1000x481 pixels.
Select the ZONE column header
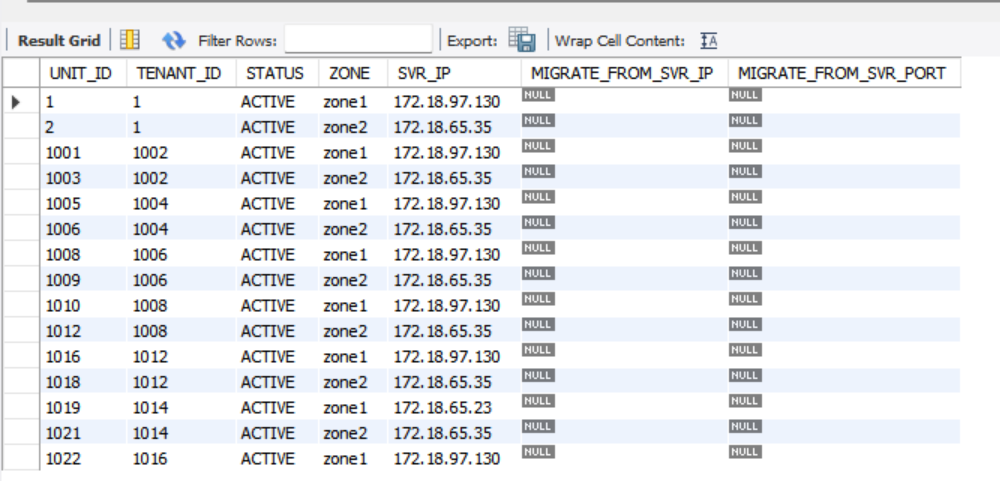349,73
